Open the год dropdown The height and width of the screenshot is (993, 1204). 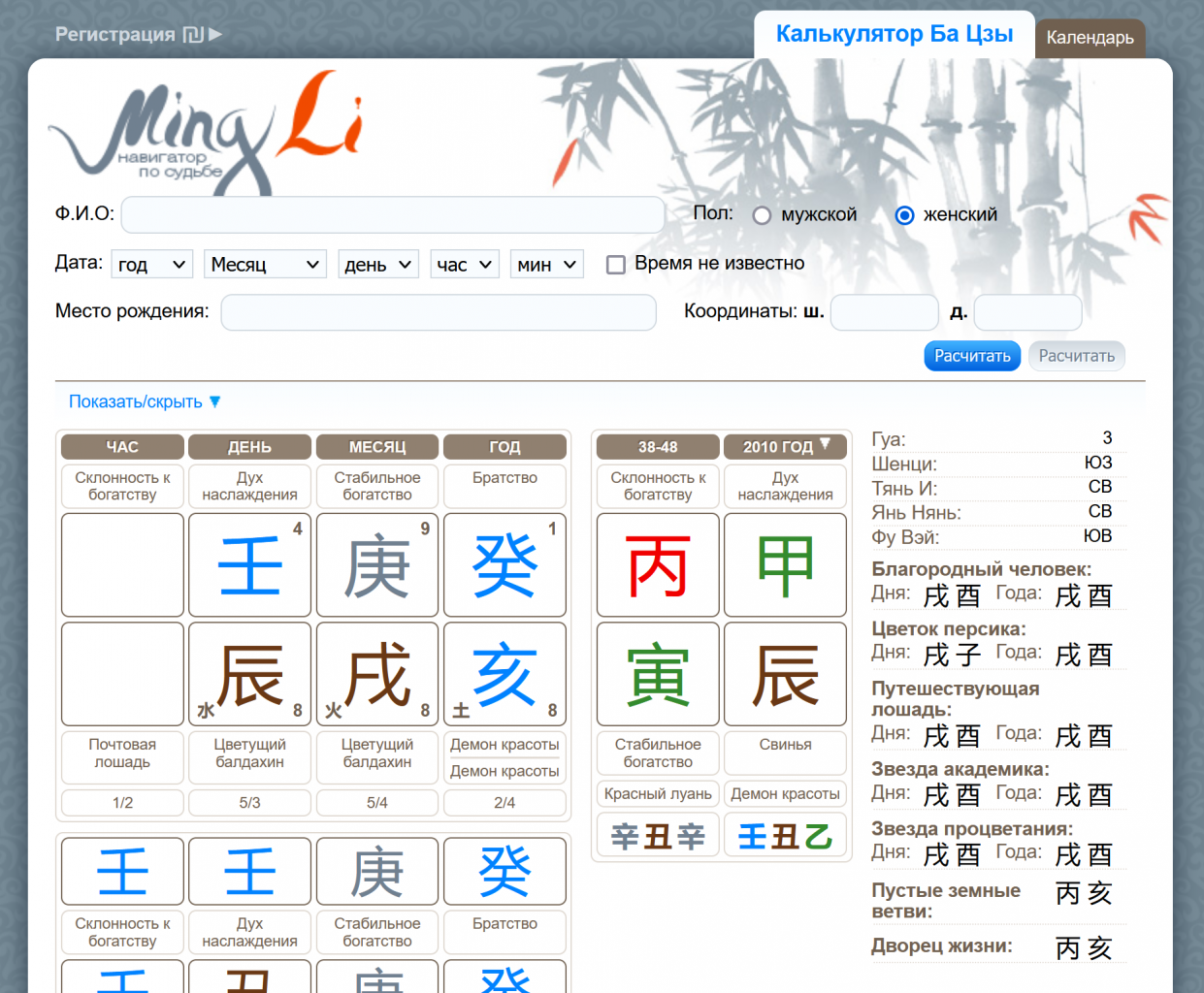(x=152, y=265)
